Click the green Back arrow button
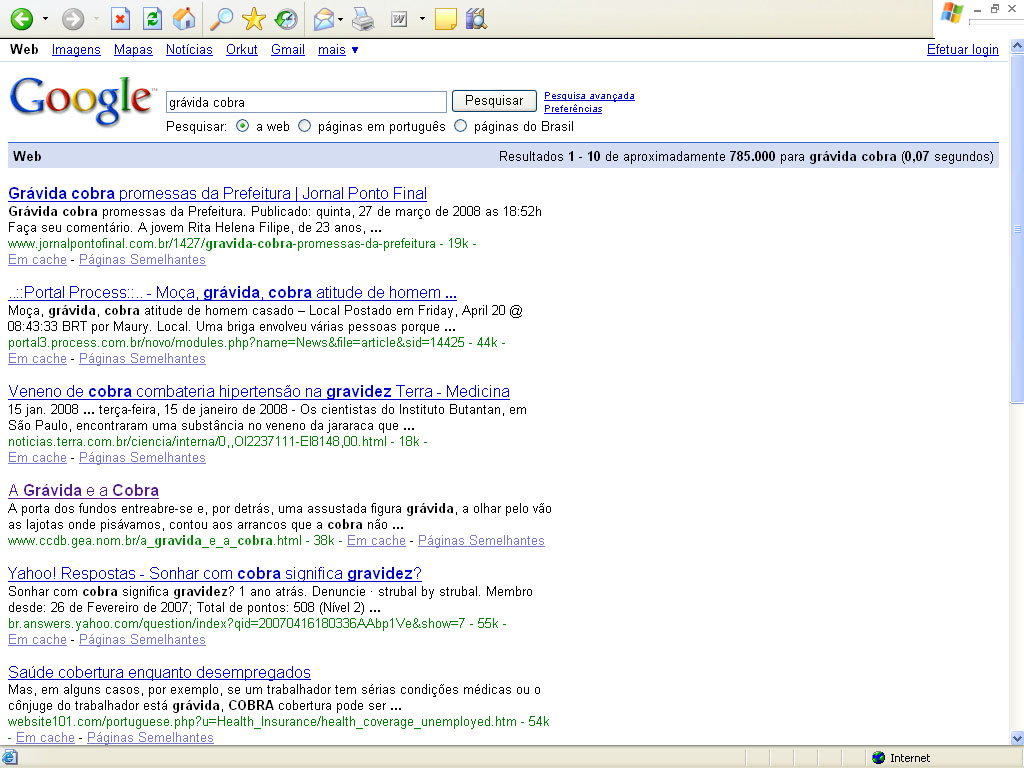Viewport: 1024px width, 768px height. 21,19
